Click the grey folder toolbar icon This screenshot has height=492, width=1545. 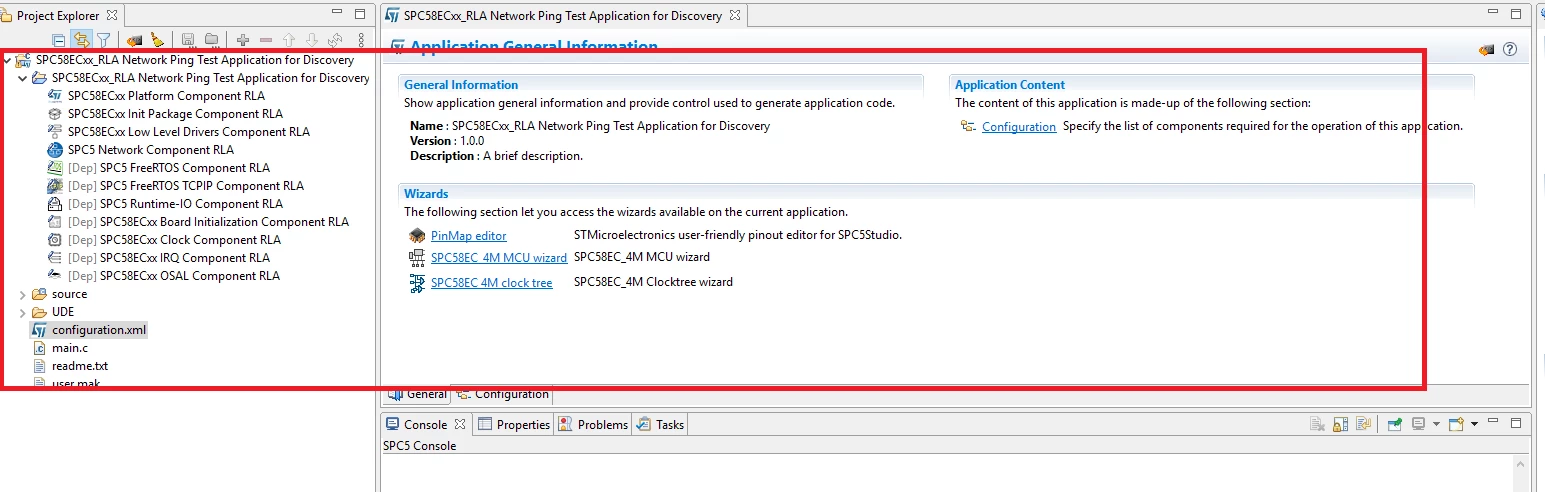coord(211,40)
